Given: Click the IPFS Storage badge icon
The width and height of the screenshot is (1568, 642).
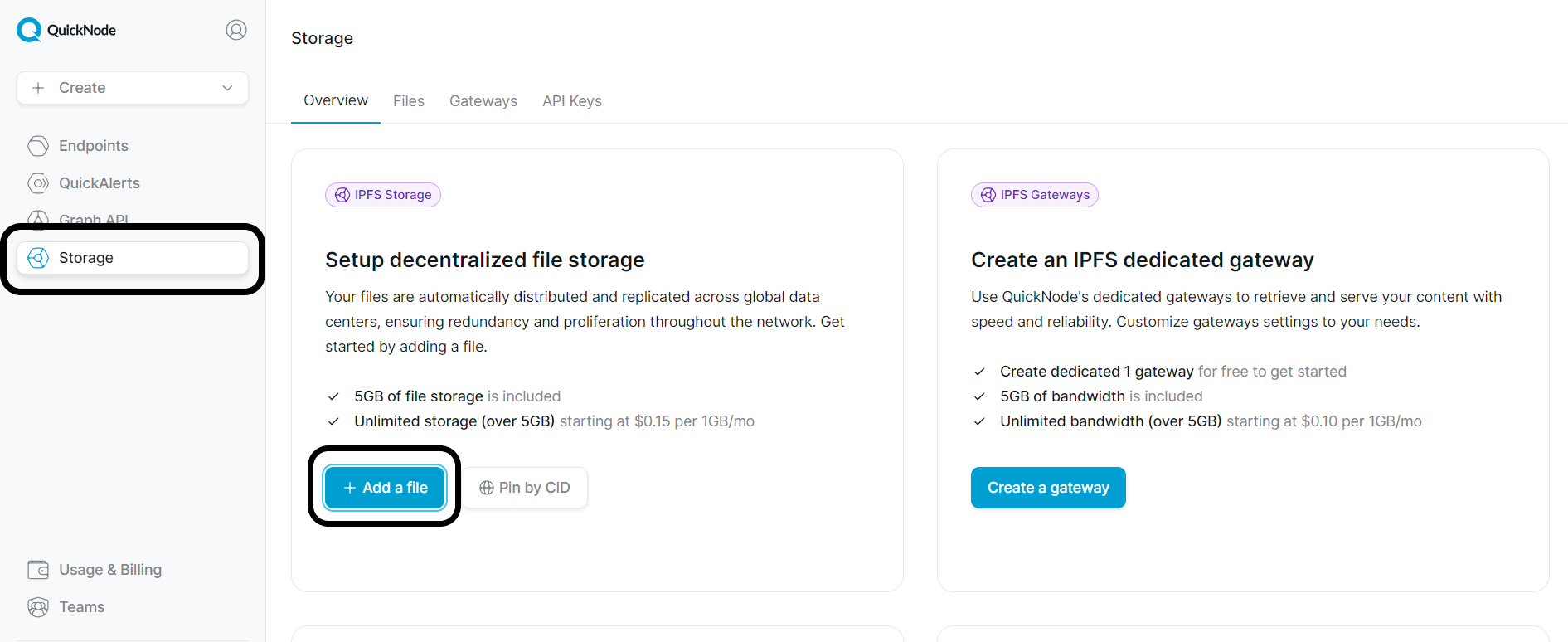Looking at the screenshot, I should (342, 195).
